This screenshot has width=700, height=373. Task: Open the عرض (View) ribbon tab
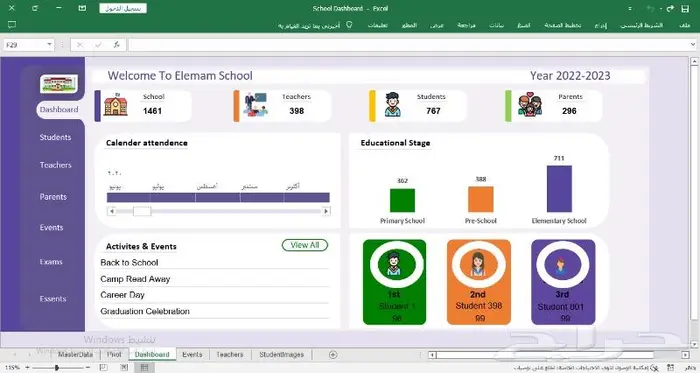pyautogui.click(x=437, y=25)
